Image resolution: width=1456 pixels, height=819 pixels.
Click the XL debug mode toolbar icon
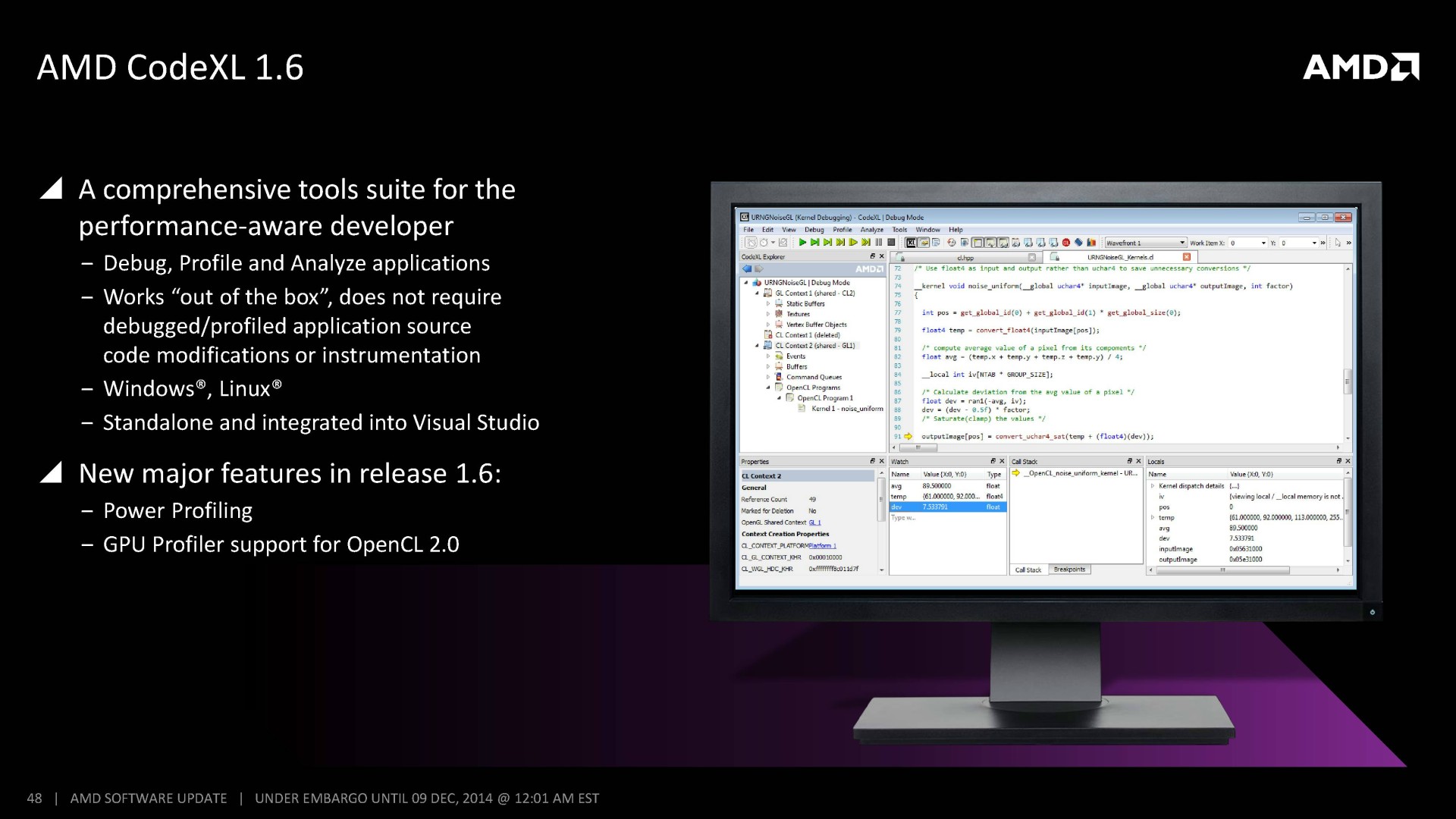pos(912,243)
